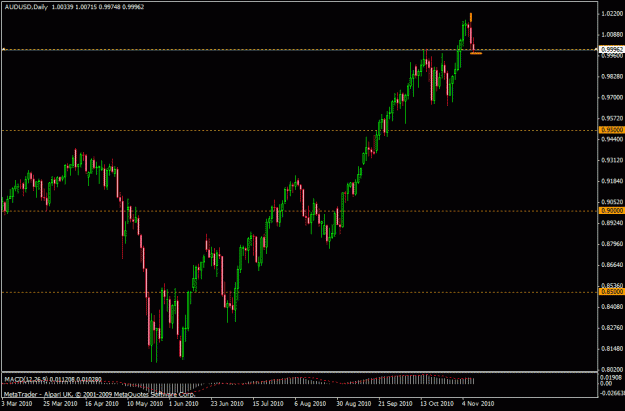This screenshot has height=411, width=625.
Task: Click the 0.82760 price scale label
Action: (x=612, y=328)
